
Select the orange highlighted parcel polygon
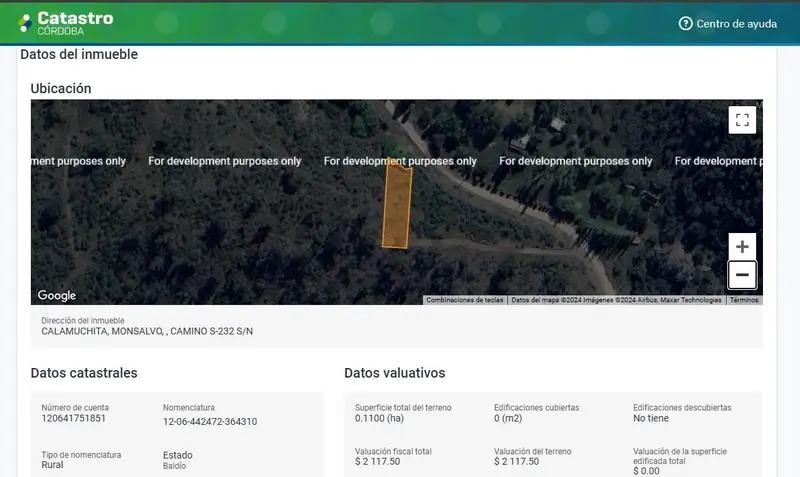(396, 204)
